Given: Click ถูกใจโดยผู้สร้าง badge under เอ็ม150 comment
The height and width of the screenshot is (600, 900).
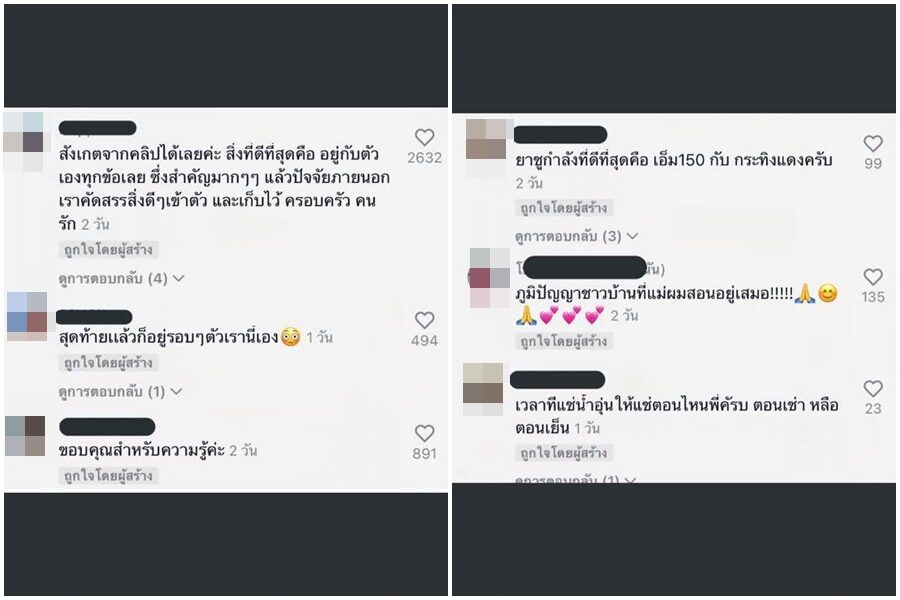Looking at the screenshot, I should pos(564,208).
